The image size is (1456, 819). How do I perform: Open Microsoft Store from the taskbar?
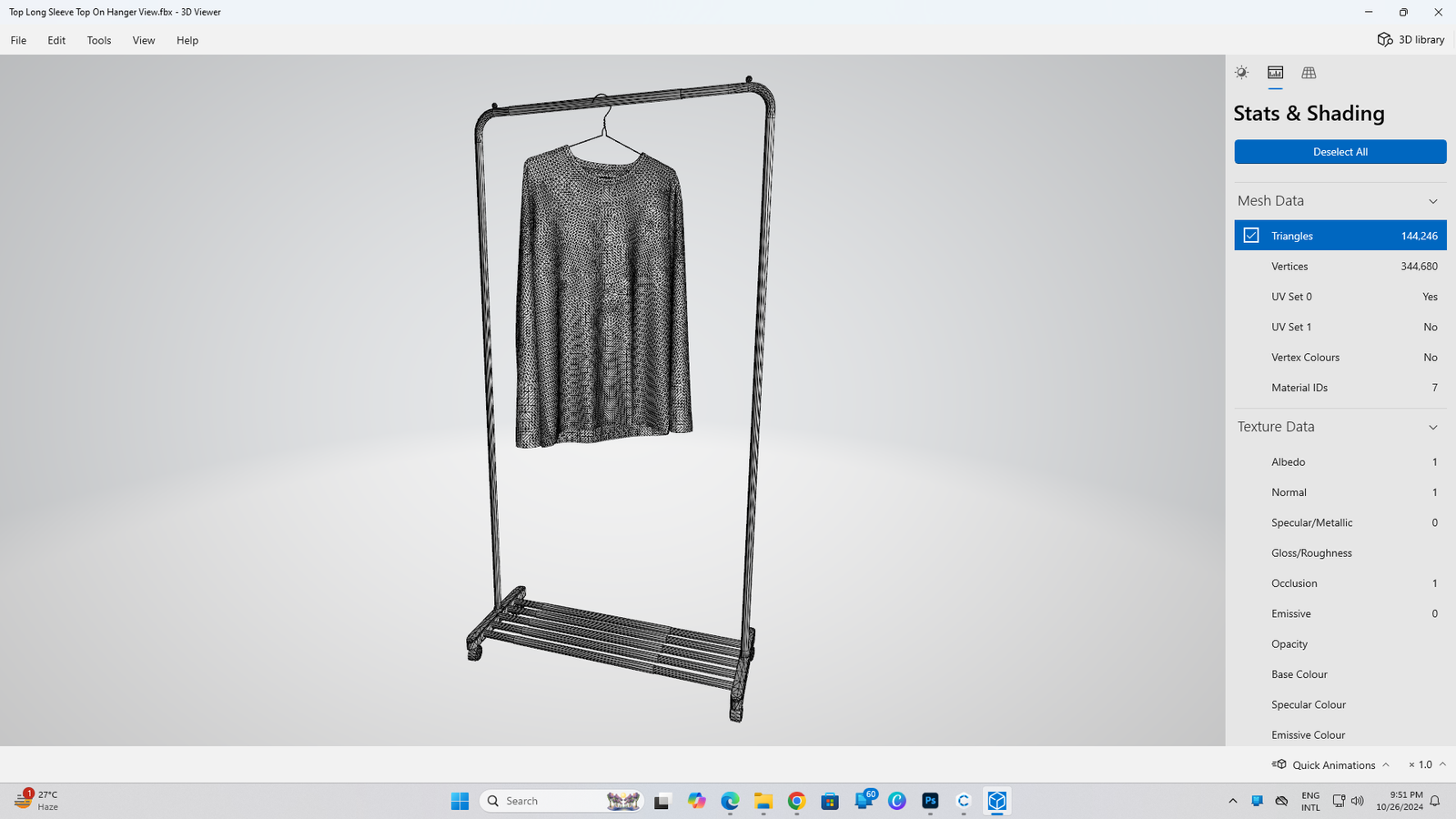(x=830, y=801)
